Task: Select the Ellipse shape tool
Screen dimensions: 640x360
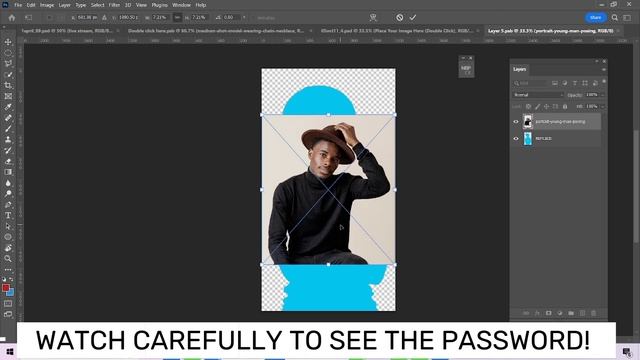Action: point(8,237)
